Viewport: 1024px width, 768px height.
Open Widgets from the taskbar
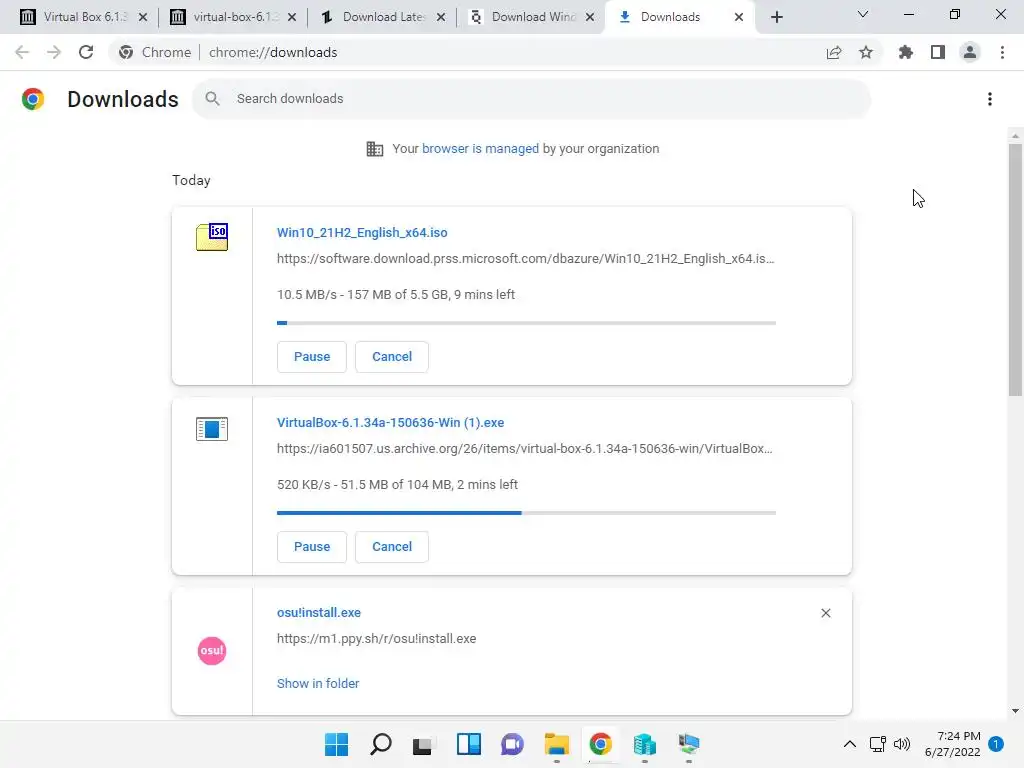[x=468, y=744]
